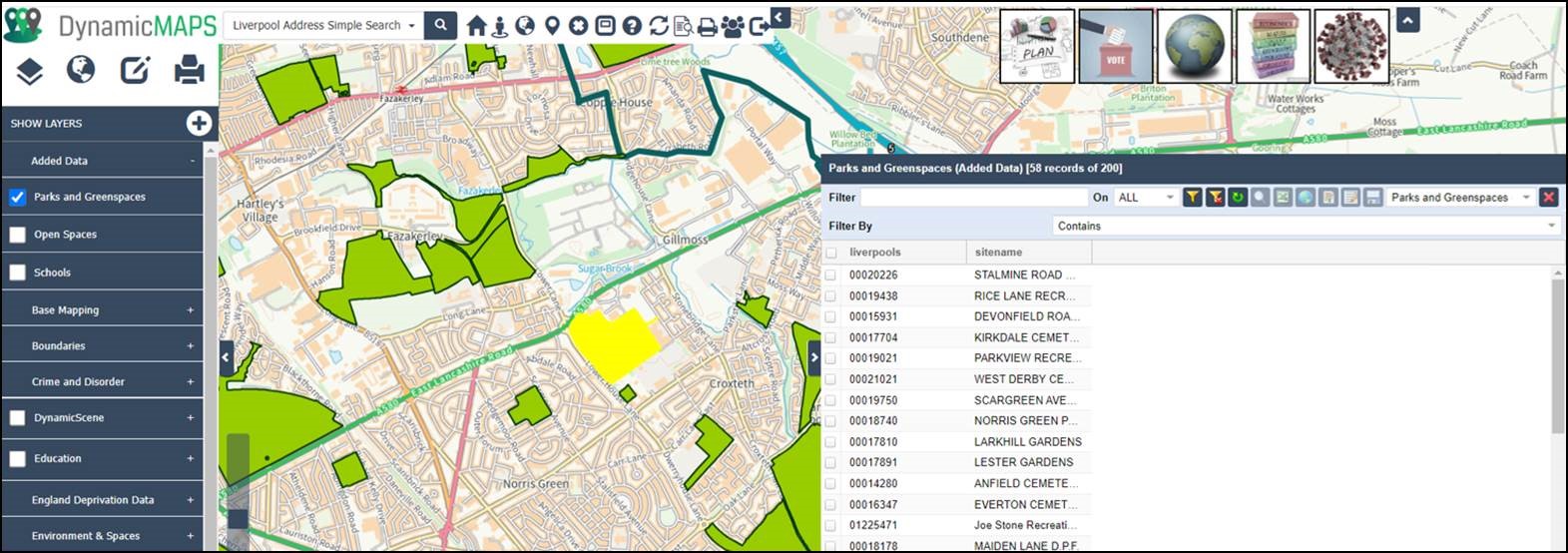Image resolution: width=1568 pixels, height=553 pixels.
Task: Click the address search magnifier button
Action: (x=440, y=25)
